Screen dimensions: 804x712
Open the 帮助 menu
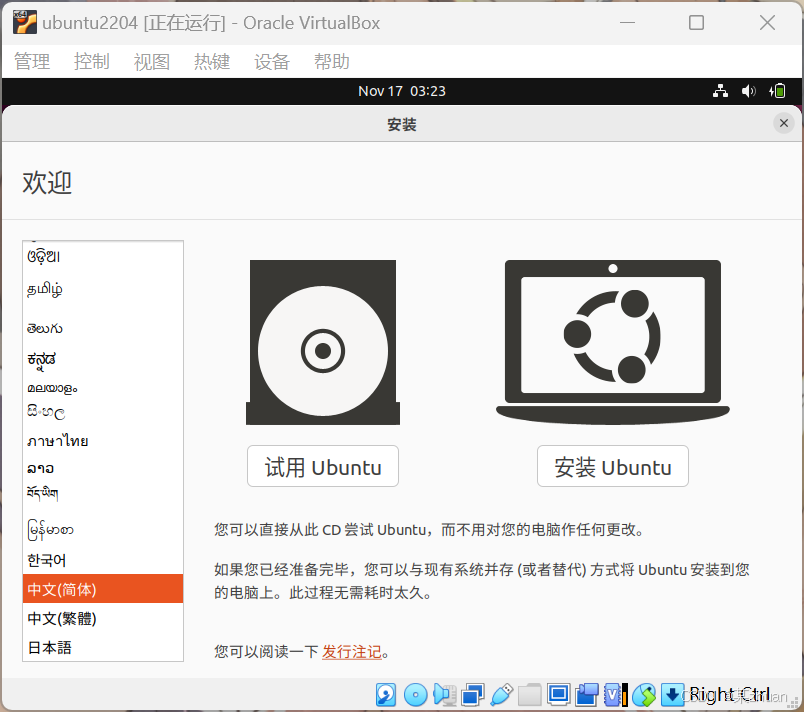pos(332,62)
